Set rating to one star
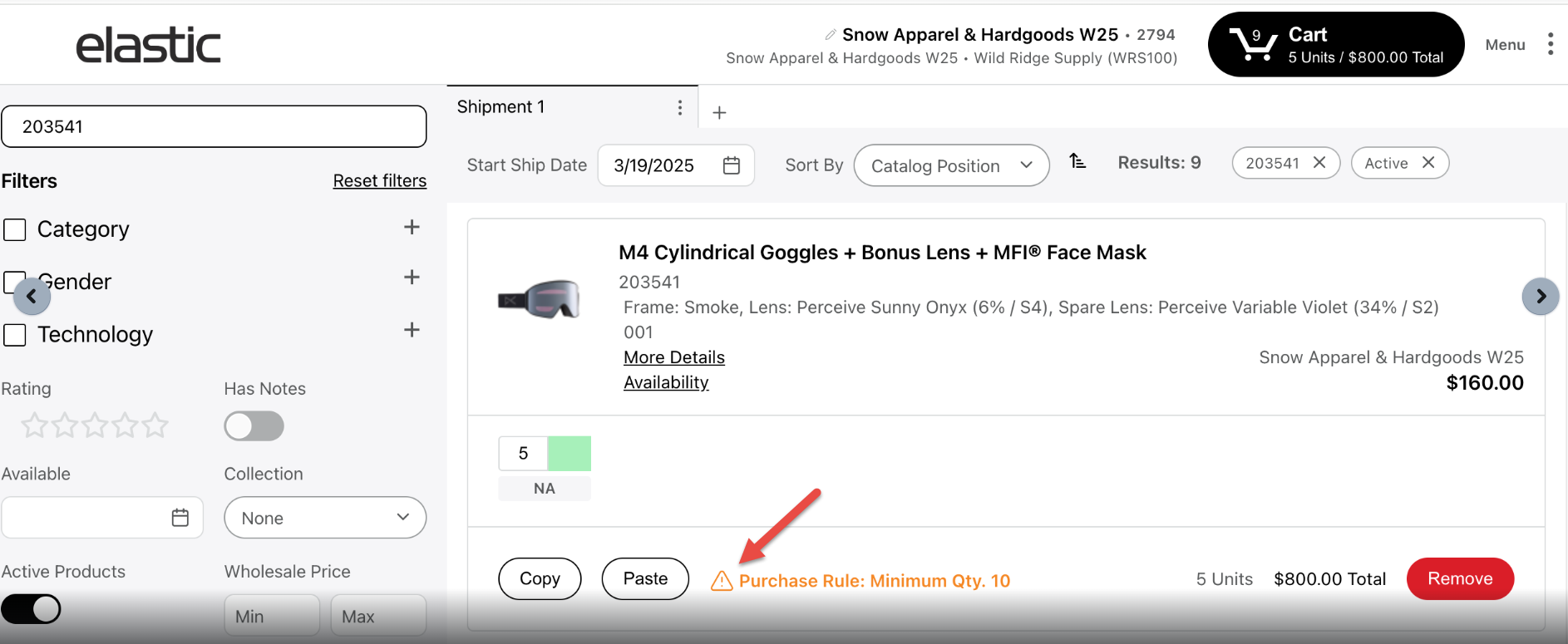Viewport: 1568px width, 644px height. coord(34,425)
